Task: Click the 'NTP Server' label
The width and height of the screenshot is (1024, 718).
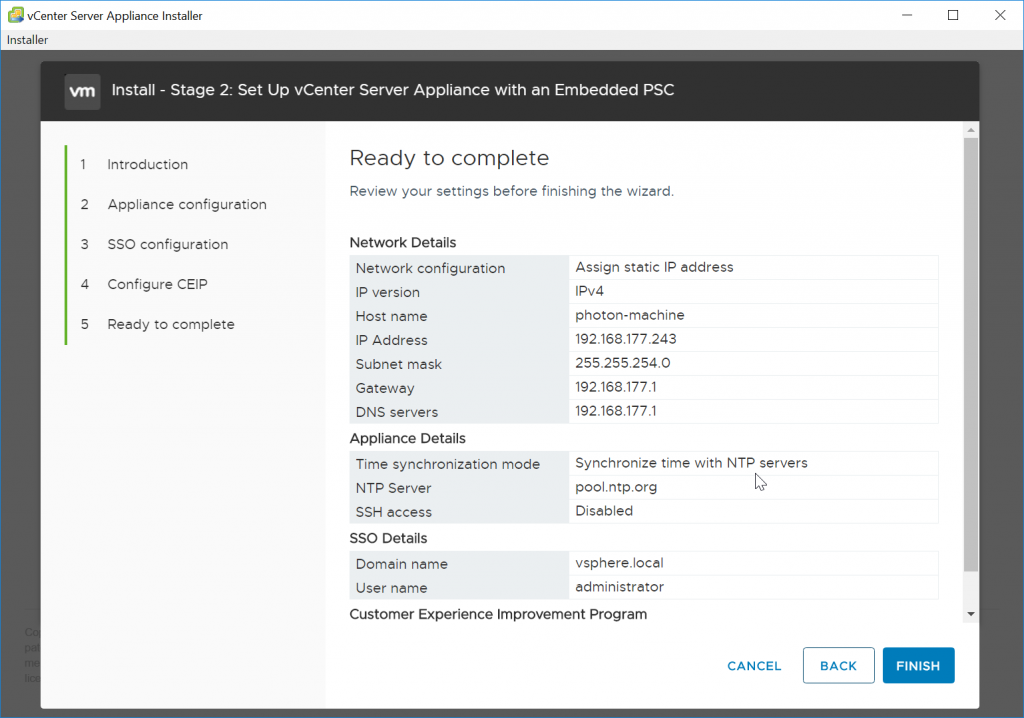Action: [393, 488]
